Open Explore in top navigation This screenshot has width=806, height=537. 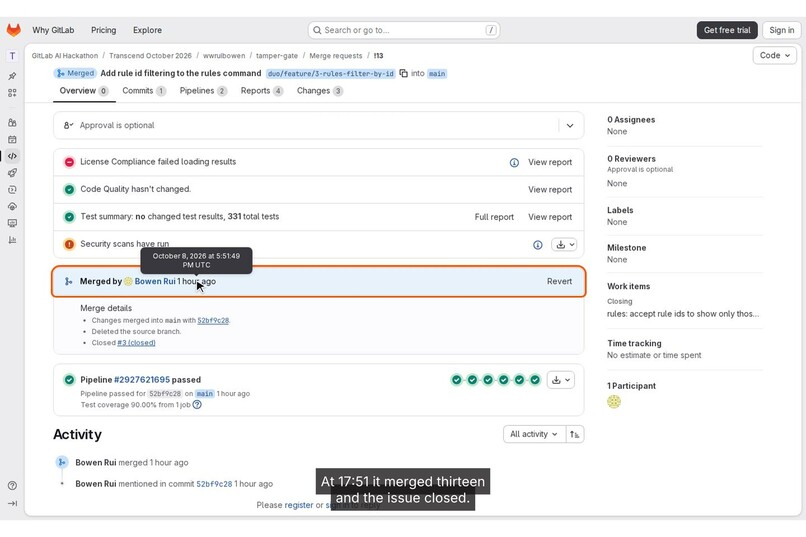point(147,30)
